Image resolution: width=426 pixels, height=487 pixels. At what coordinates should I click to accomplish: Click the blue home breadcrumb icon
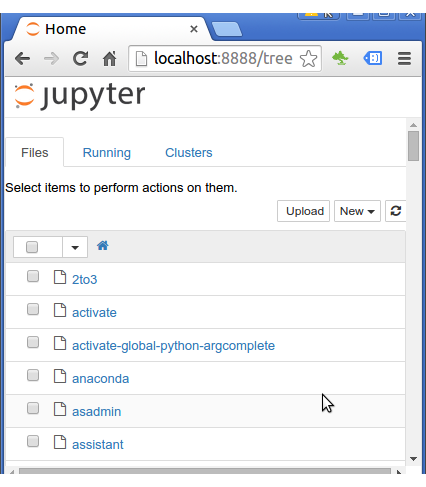[103, 246]
